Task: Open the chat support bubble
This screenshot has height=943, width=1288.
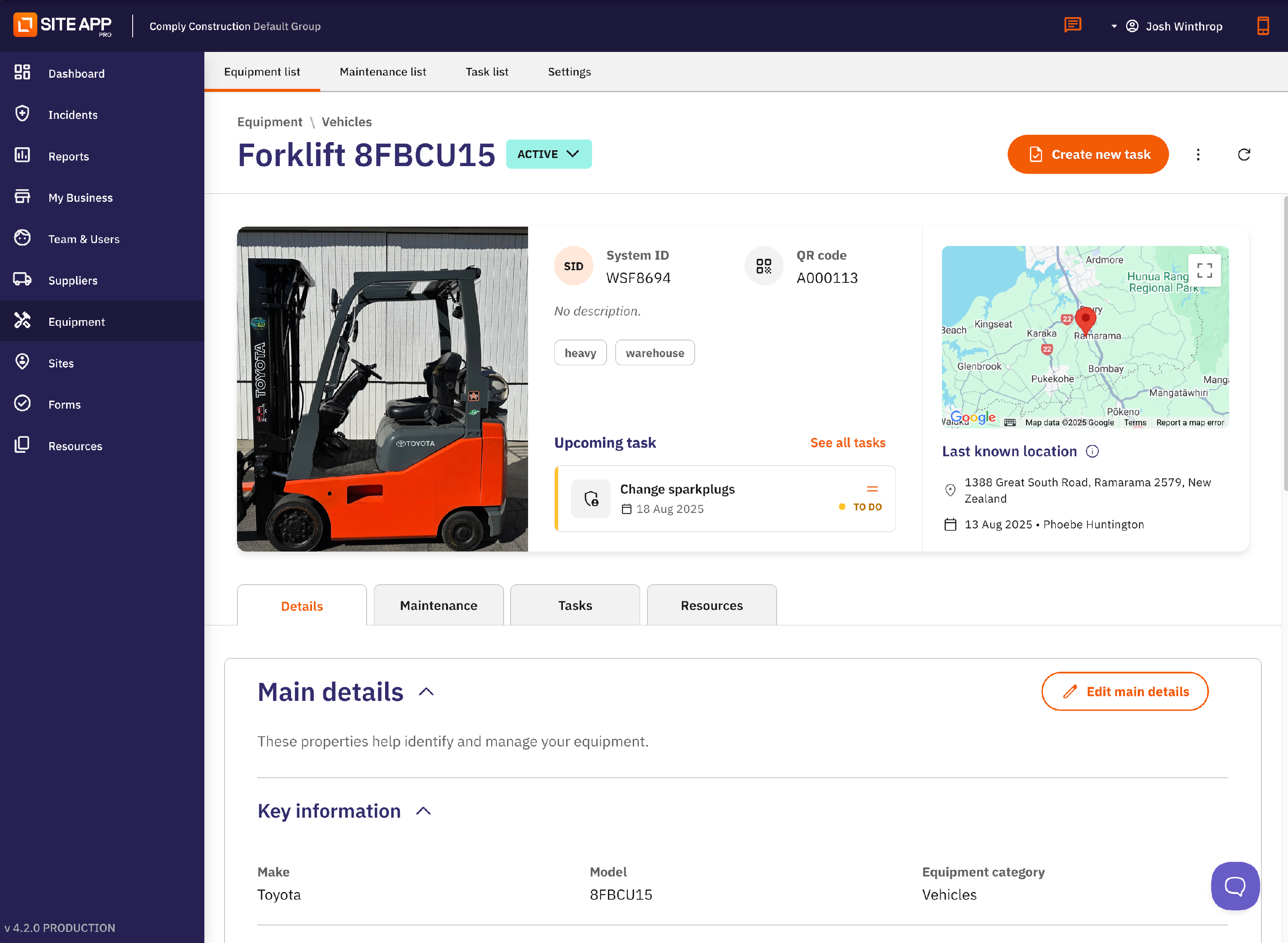Action: (x=1235, y=886)
